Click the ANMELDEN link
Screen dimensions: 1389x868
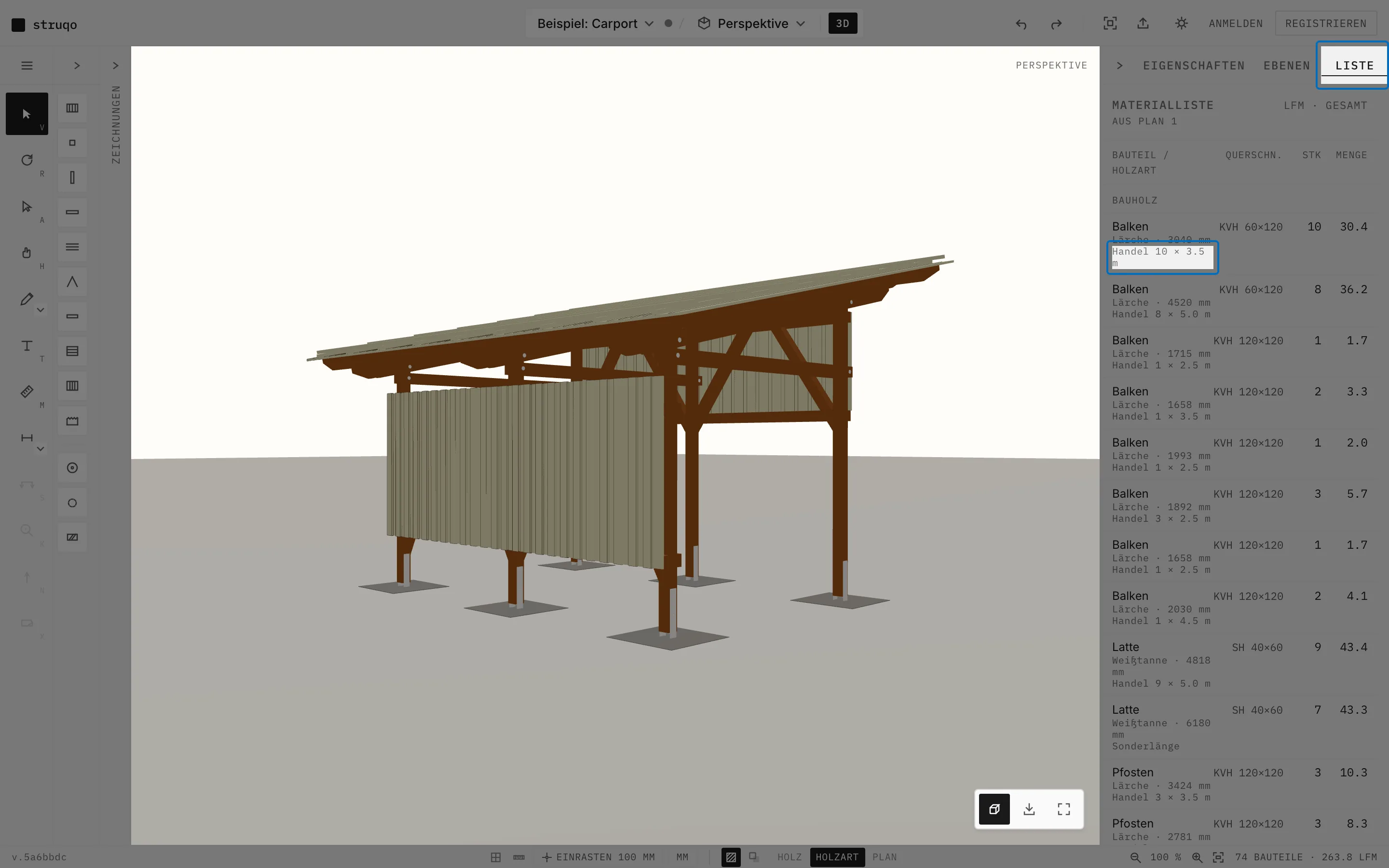pos(1236,24)
